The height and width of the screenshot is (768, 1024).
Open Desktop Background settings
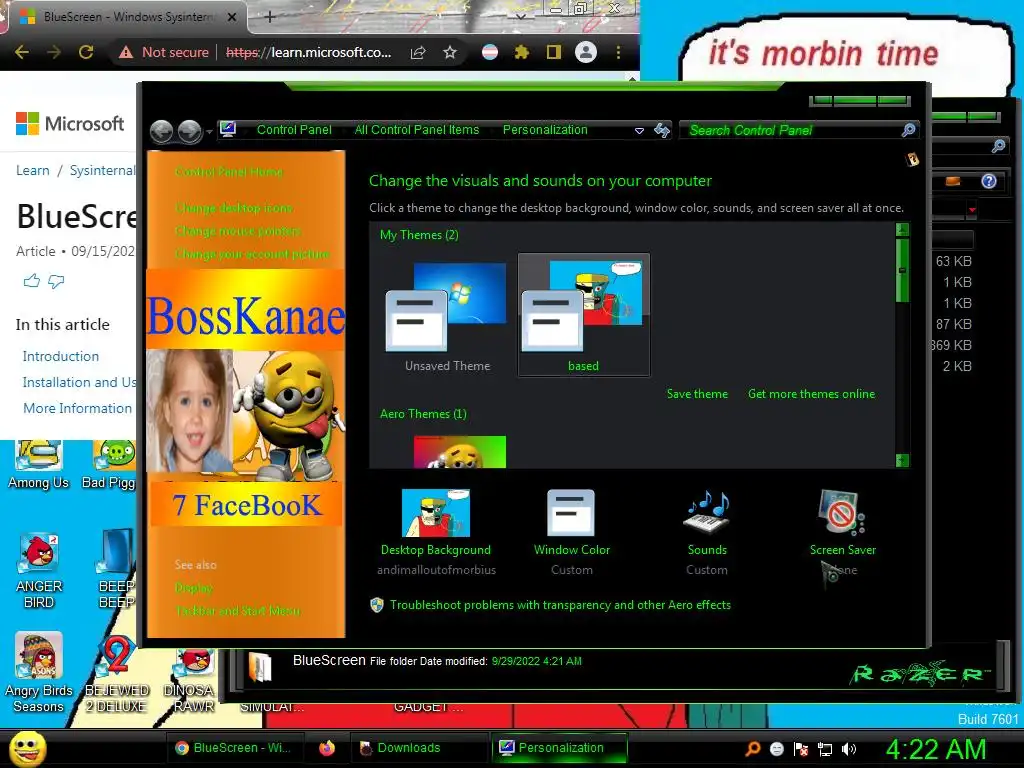tap(436, 530)
